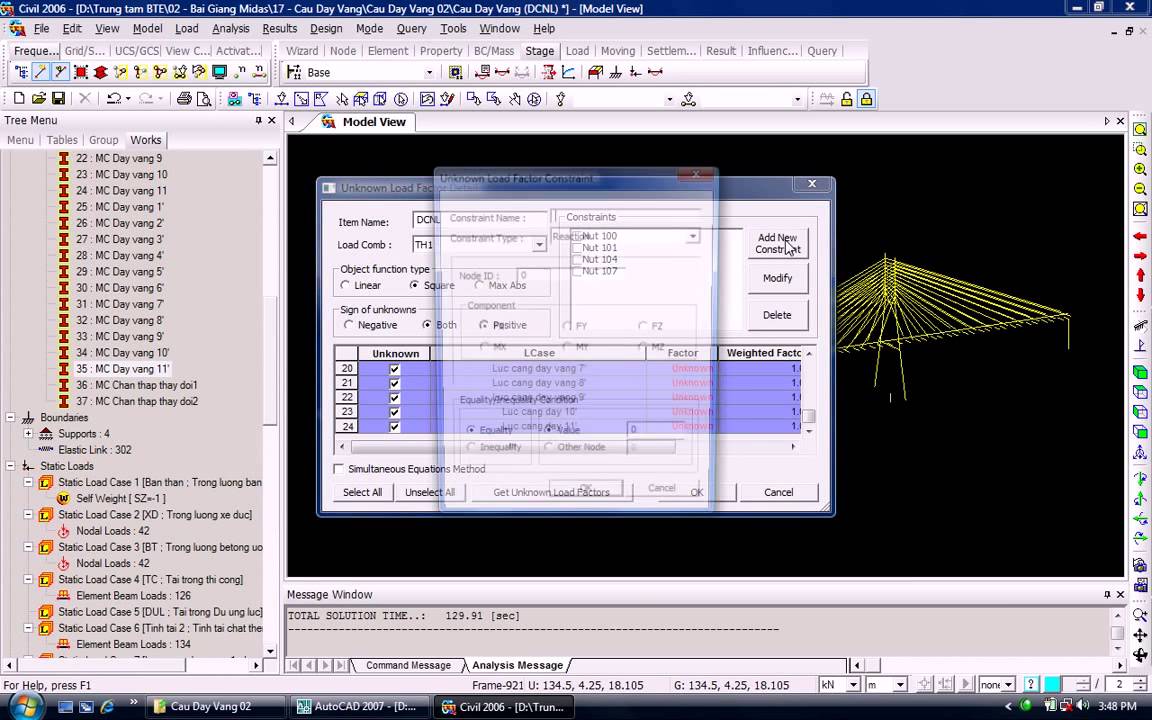Click the Print Preview icon
This screenshot has width=1152, height=720.
[204, 98]
